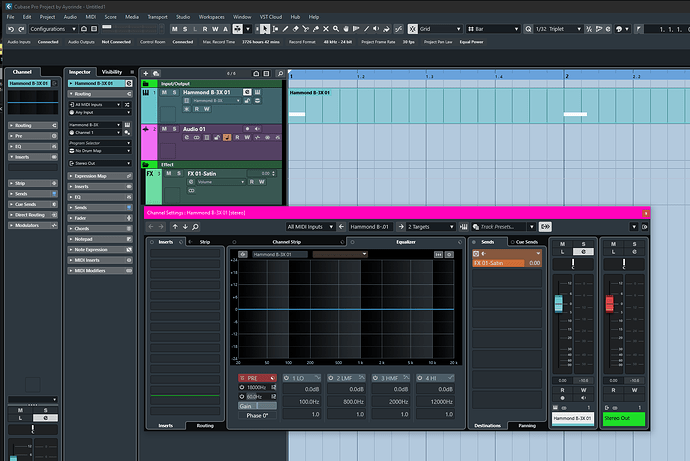The height and width of the screenshot is (461, 690).
Task: Open the VST Cloud menu
Action: 271,17
